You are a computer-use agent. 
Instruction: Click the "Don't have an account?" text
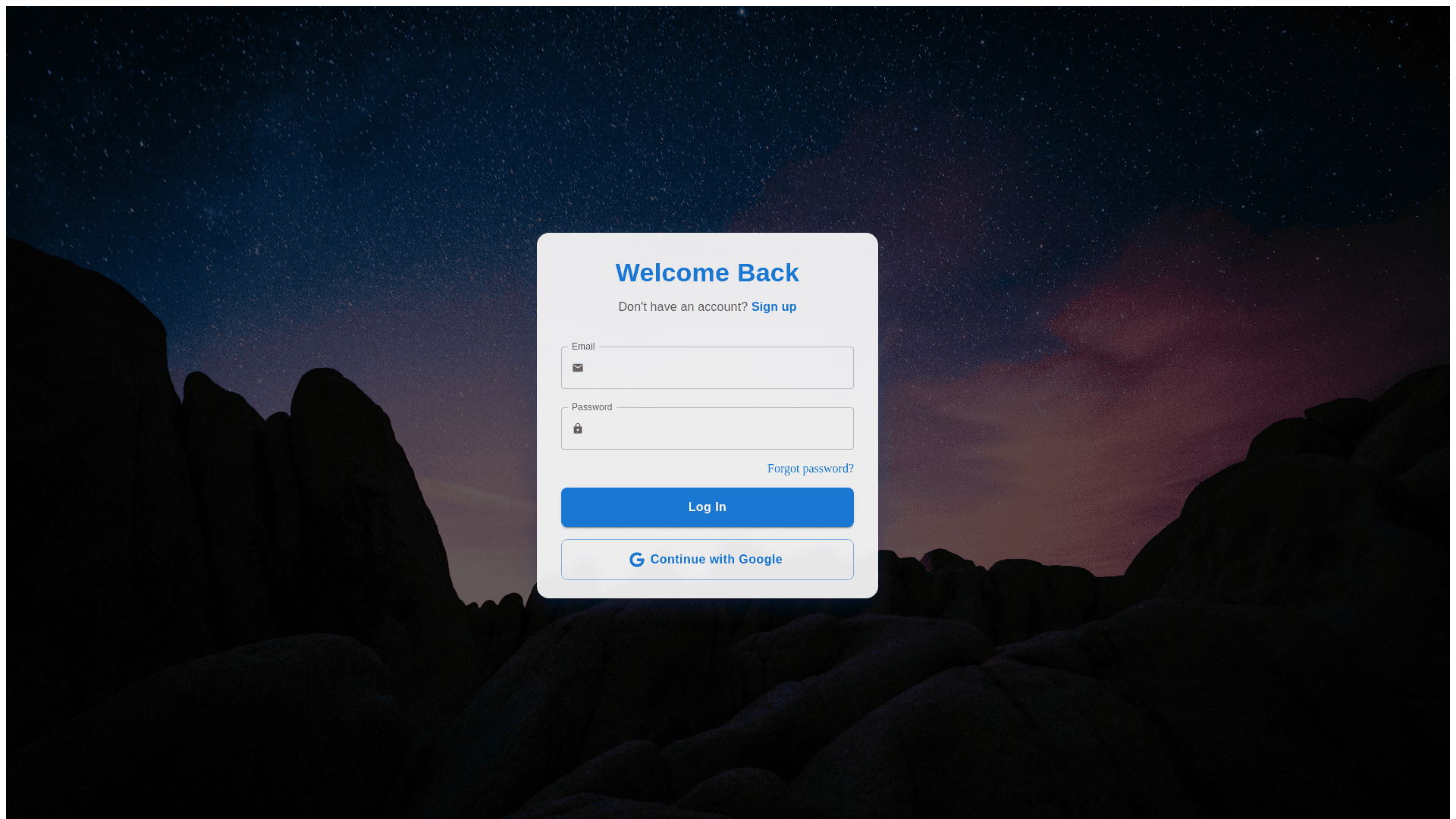tap(682, 307)
